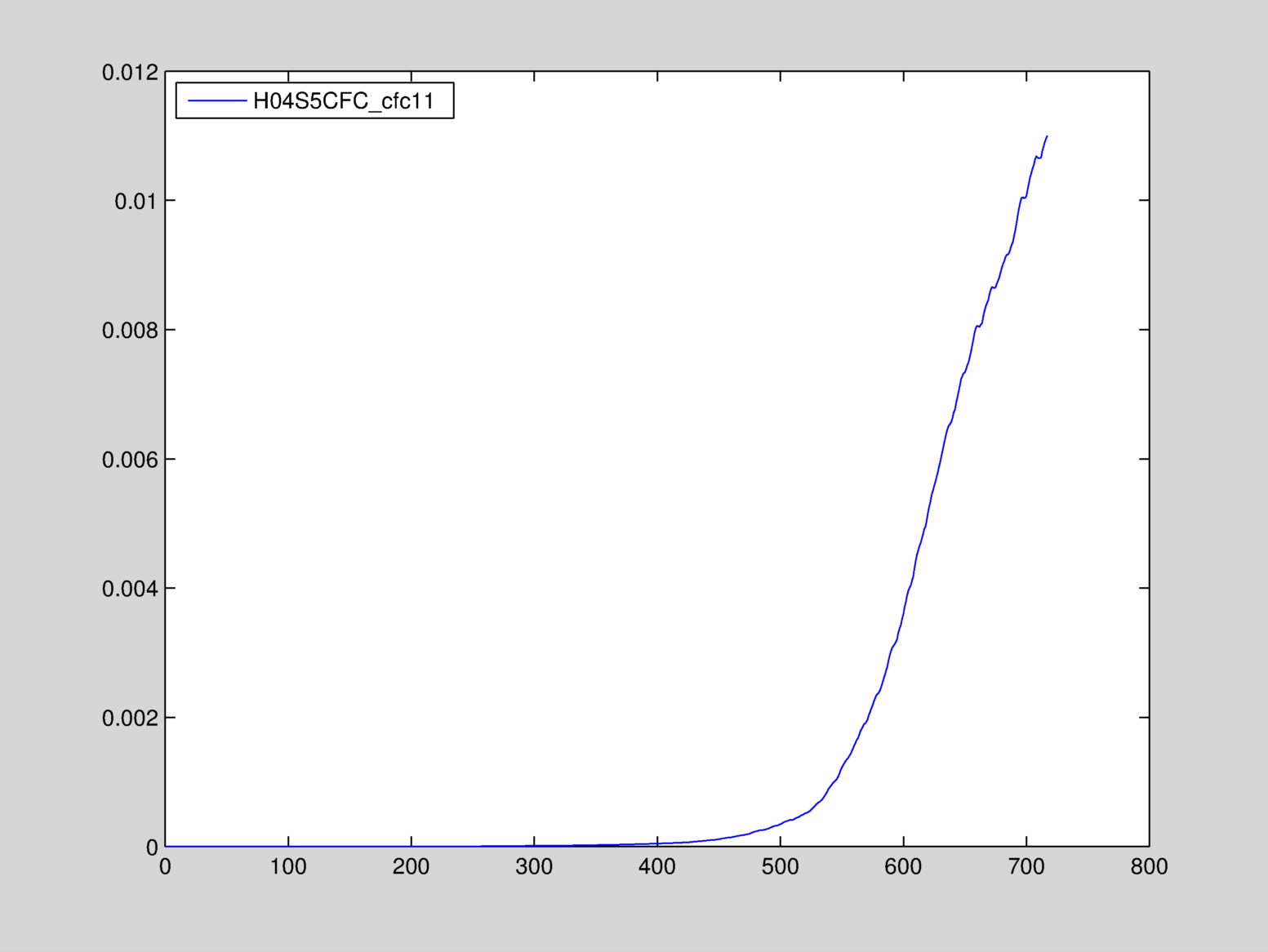Click the x-axis tick label 700
Viewport: 1268px width, 952px height.
point(1026,867)
